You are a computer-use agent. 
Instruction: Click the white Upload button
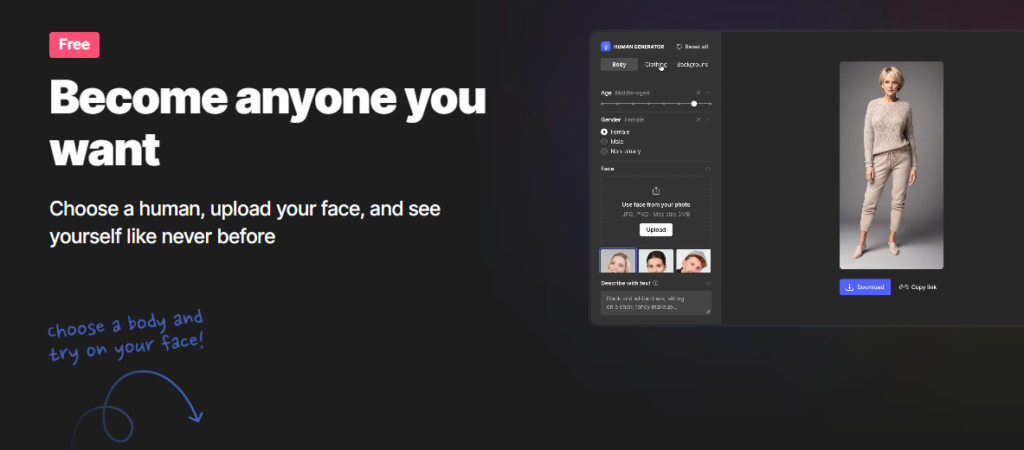[656, 230]
